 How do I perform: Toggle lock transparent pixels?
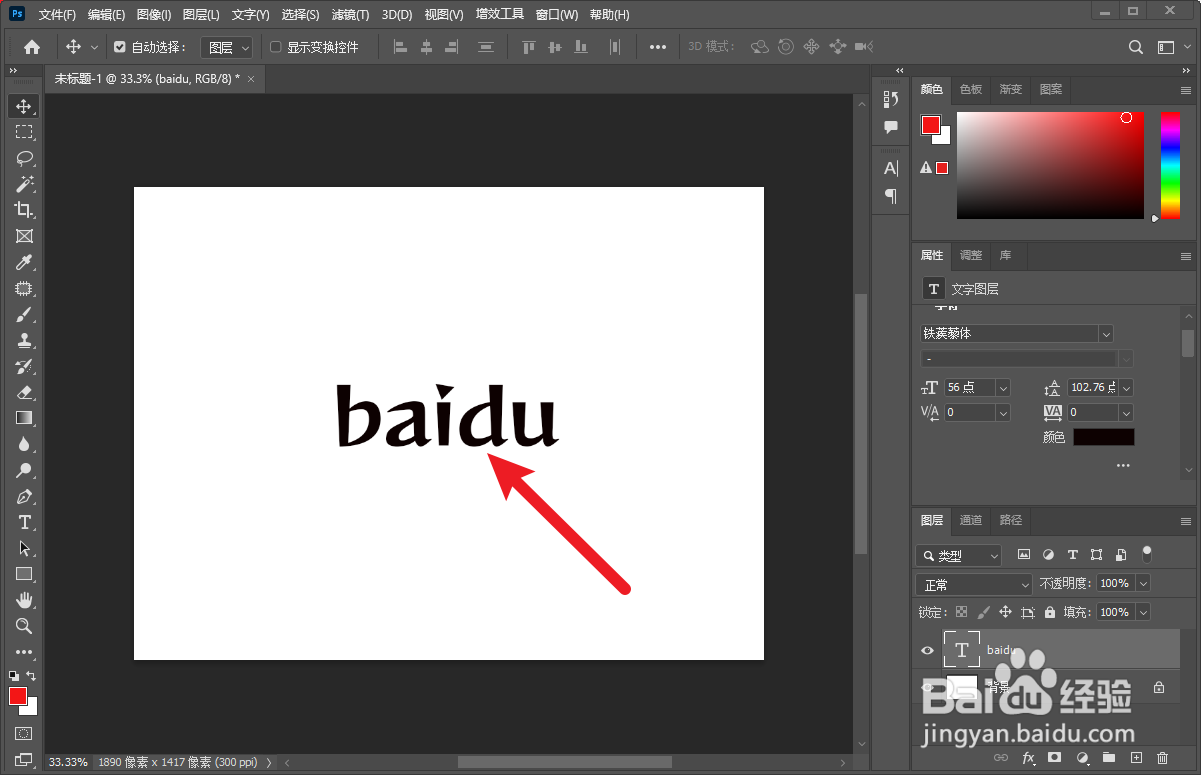[961, 612]
